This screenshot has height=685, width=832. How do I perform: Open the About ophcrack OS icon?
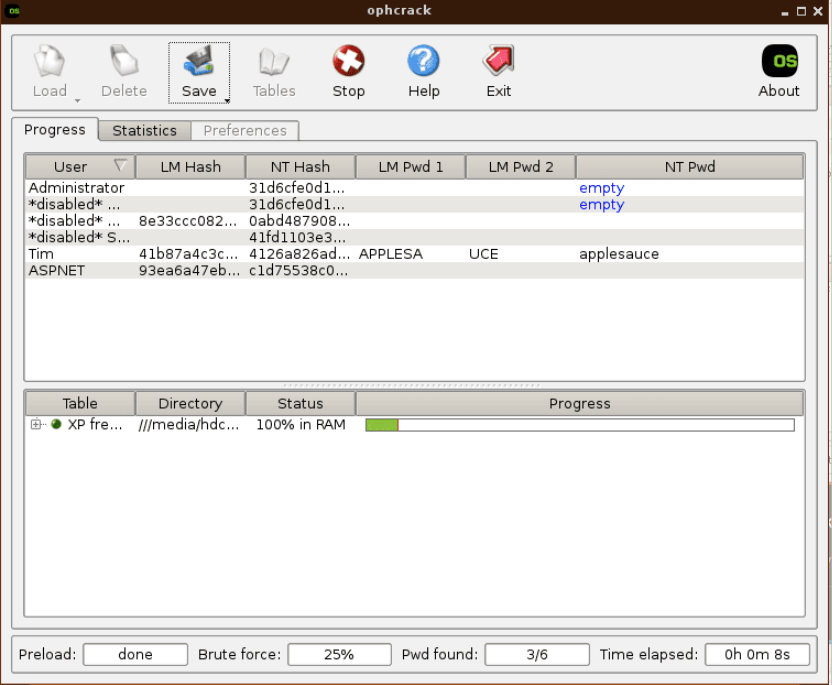pos(779,62)
